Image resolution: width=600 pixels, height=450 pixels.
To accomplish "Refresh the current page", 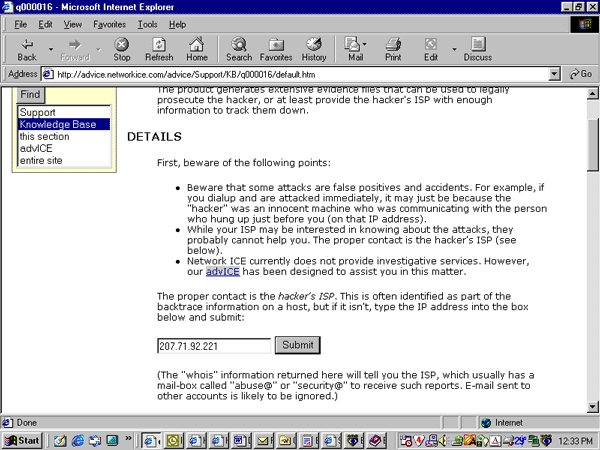I will (159, 49).
